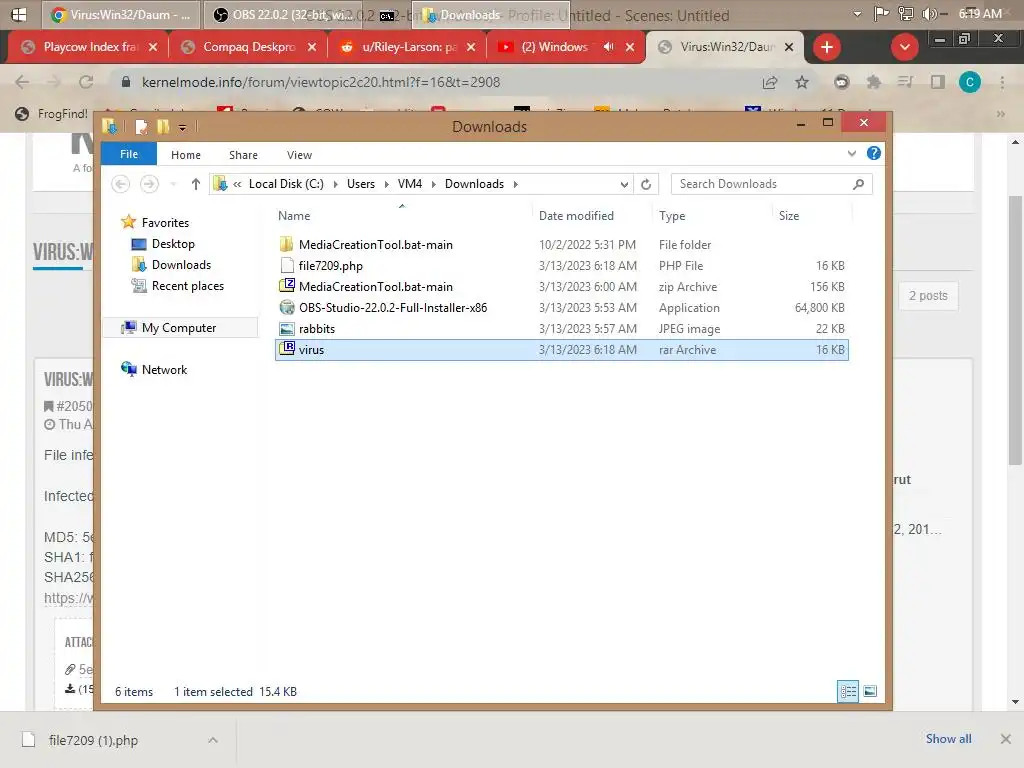Screen dimensions: 1024x768
Task: Click Properties icon in quick access toolbar
Action: pyautogui.click(x=141, y=127)
